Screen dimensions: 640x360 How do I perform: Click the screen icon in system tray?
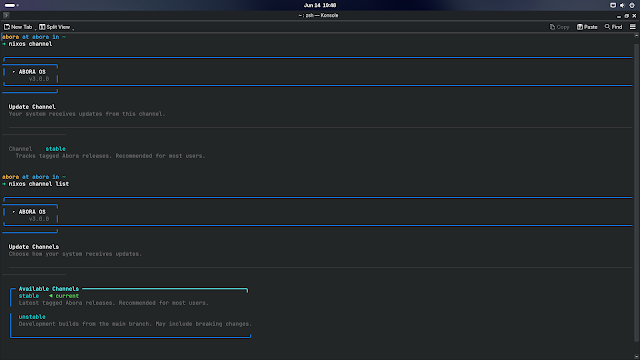[x=613, y=5]
